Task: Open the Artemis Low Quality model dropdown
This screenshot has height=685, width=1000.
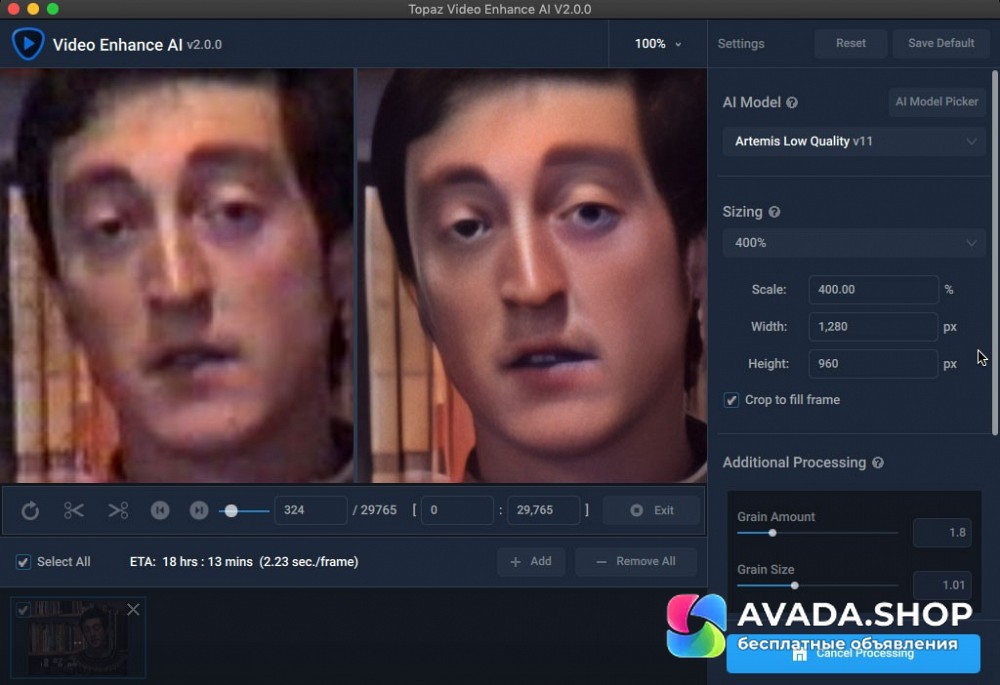Action: click(854, 142)
